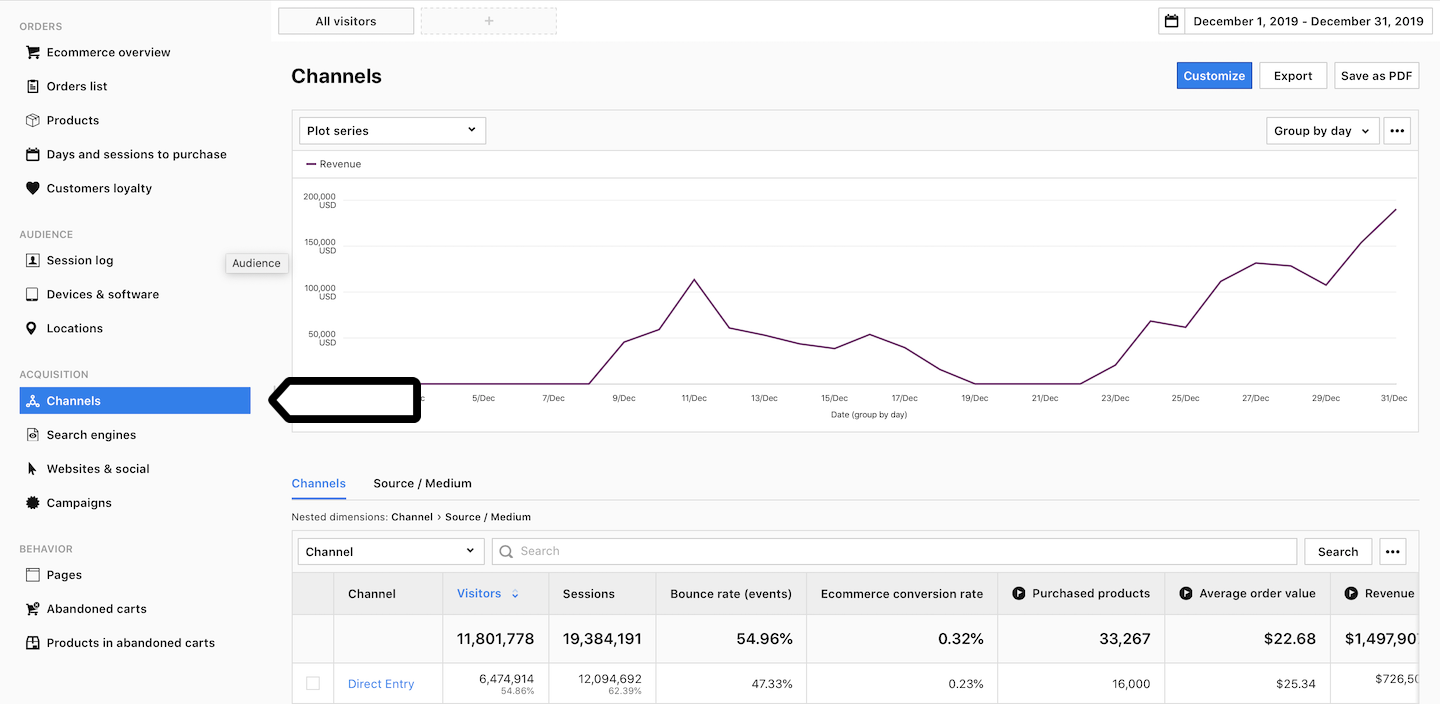Add a segment with the plus box
This screenshot has width=1440, height=704.
pyautogui.click(x=489, y=21)
